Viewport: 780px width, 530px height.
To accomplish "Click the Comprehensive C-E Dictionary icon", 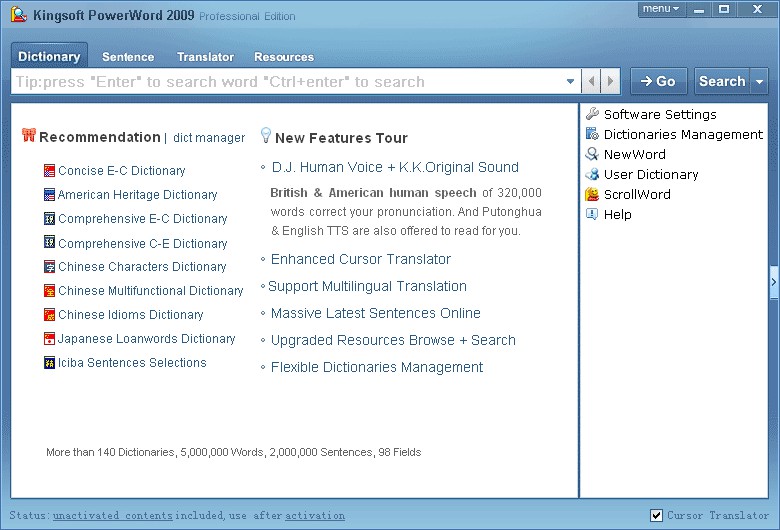I will (49, 242).
